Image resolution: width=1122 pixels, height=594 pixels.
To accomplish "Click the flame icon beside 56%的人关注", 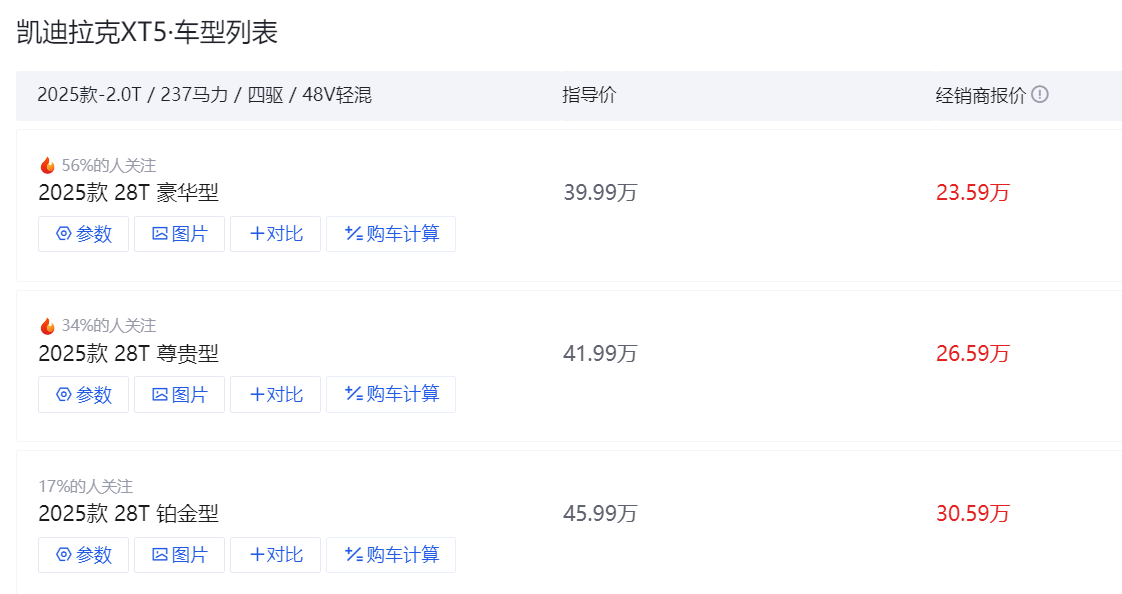I will click(47, 166).
